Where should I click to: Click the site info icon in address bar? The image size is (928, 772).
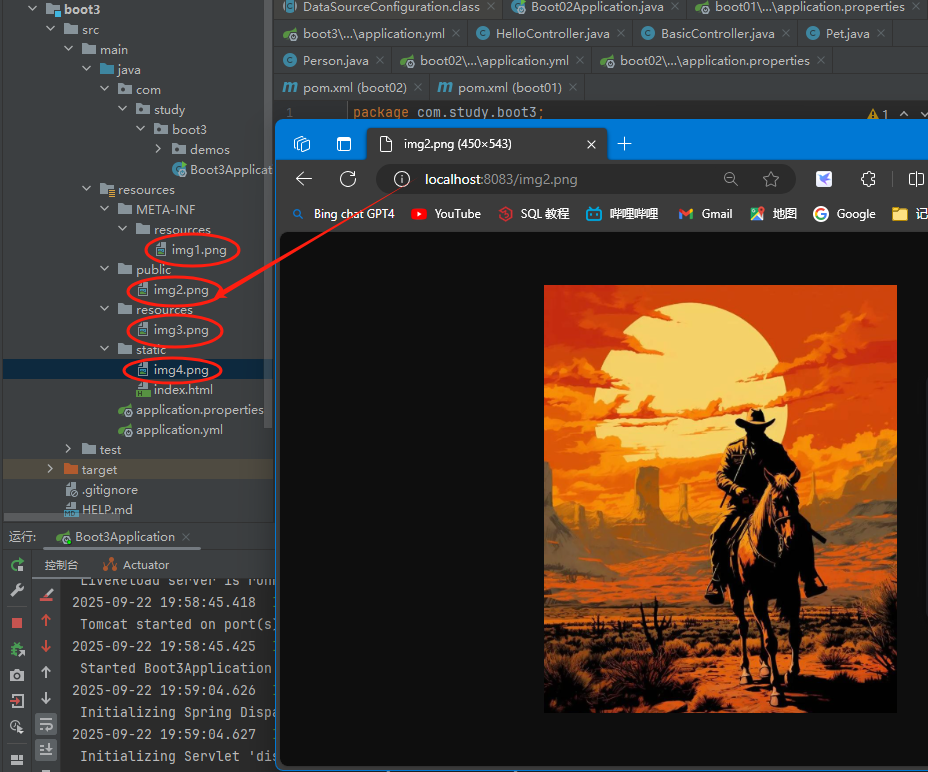(402, 179)
